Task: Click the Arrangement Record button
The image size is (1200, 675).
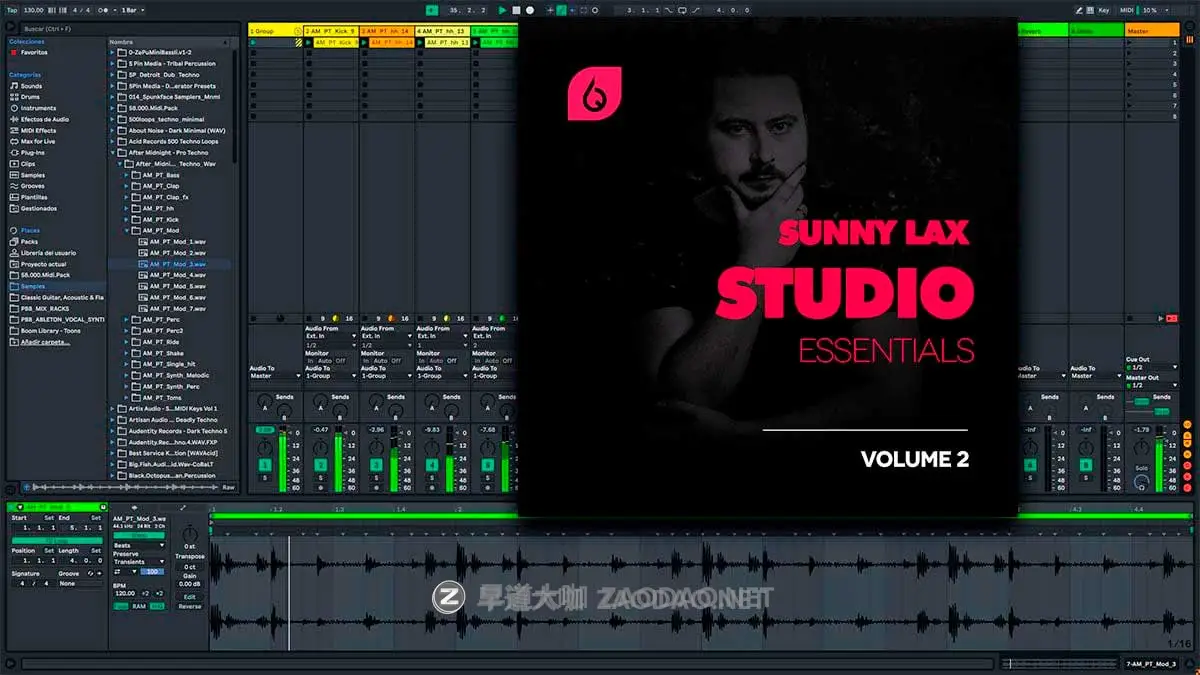Action: point(530,10)
